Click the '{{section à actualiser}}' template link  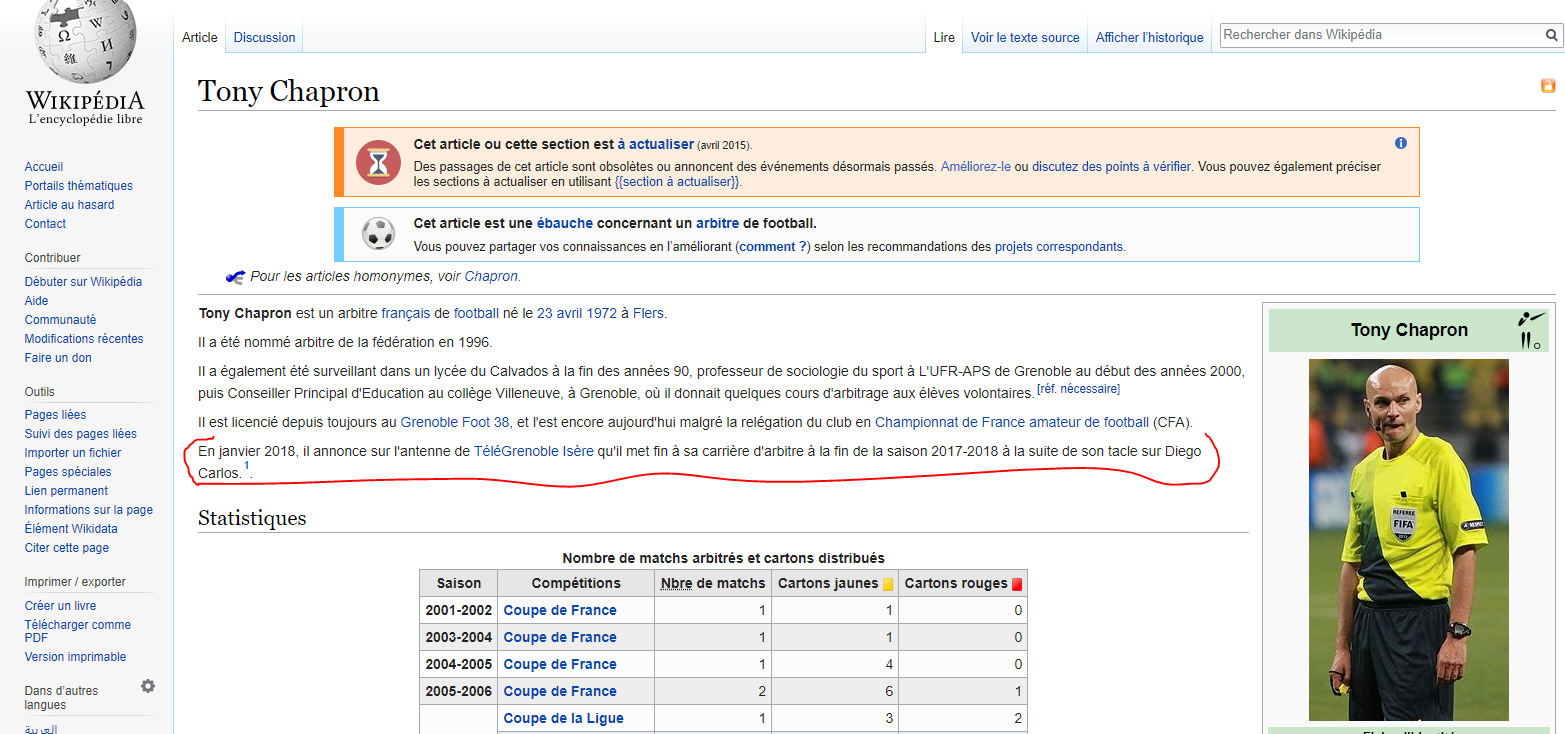pyautogui.click(x=677, y=182)
